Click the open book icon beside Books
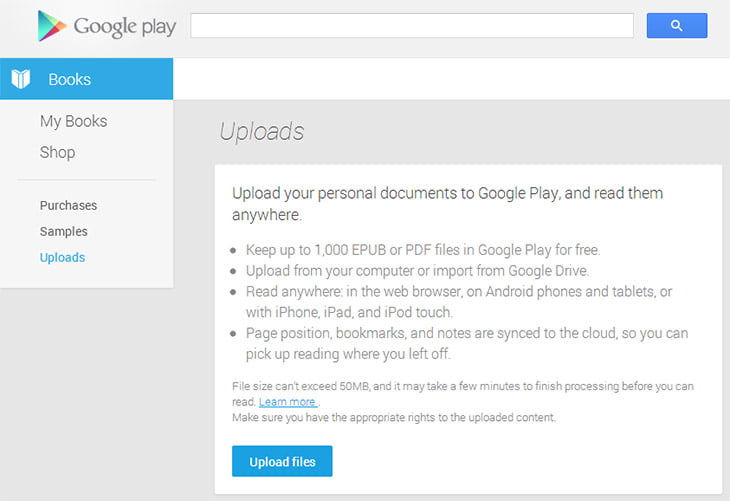 click(21, 79)
